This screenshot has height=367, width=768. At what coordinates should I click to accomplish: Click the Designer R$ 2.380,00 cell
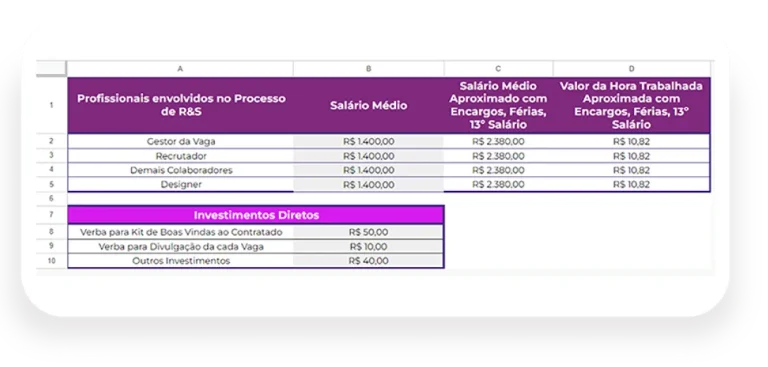click(x=498, y=185)
